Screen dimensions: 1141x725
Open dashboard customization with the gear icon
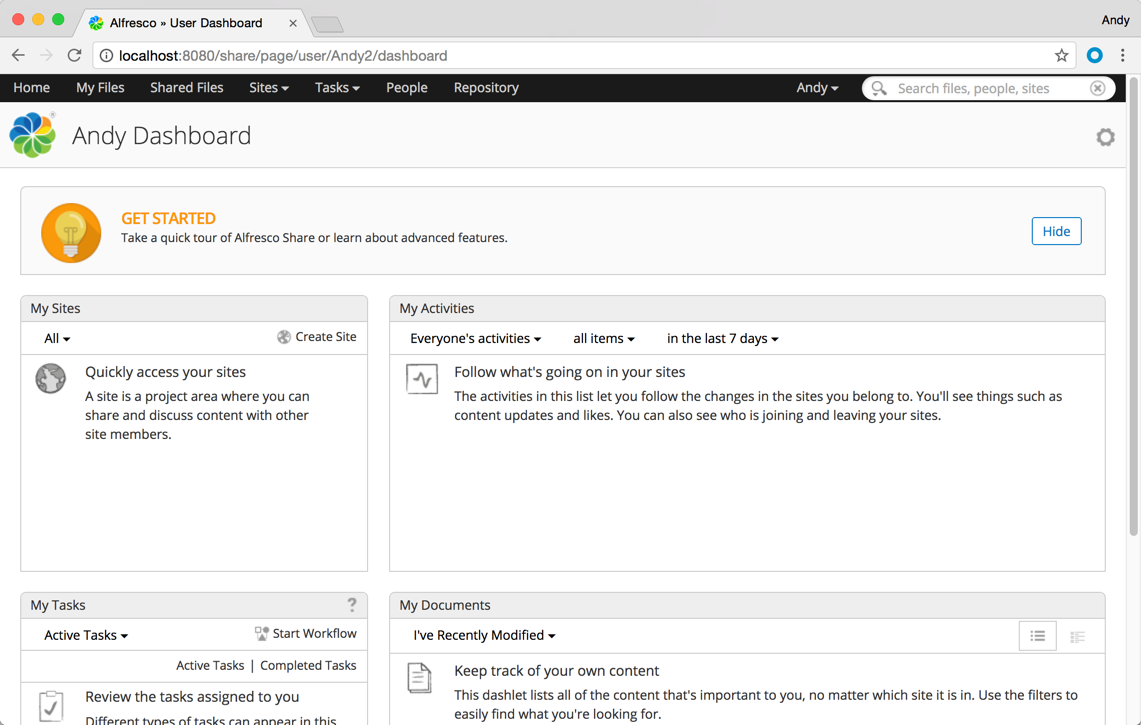tap(1105, 137)
